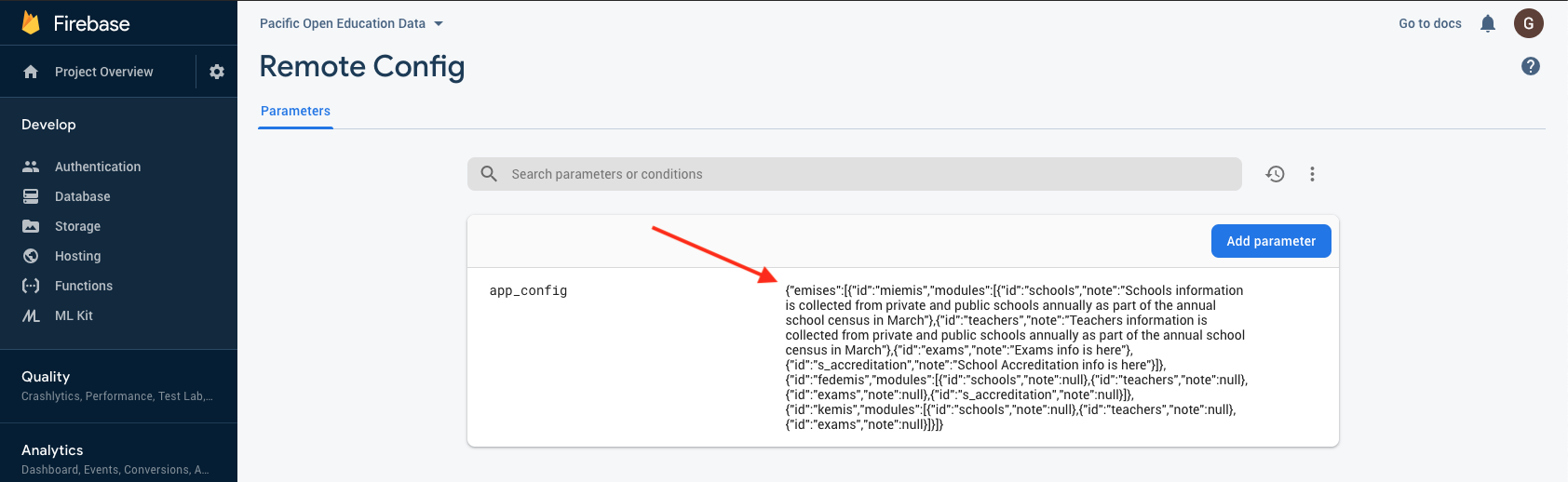
Task: Open the help question mark icon
Action: 1531,66
